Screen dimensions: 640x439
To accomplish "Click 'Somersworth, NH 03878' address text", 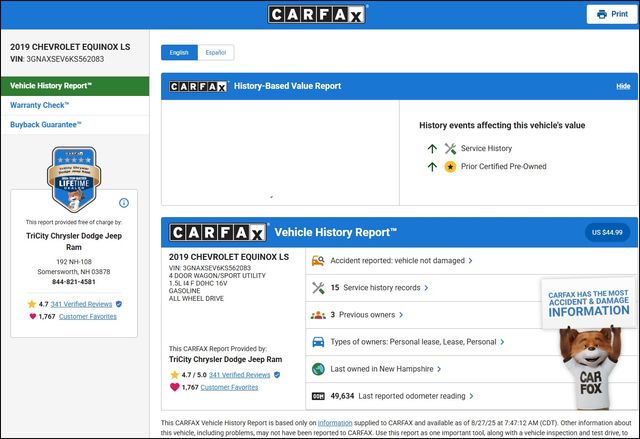I will 74,272.
